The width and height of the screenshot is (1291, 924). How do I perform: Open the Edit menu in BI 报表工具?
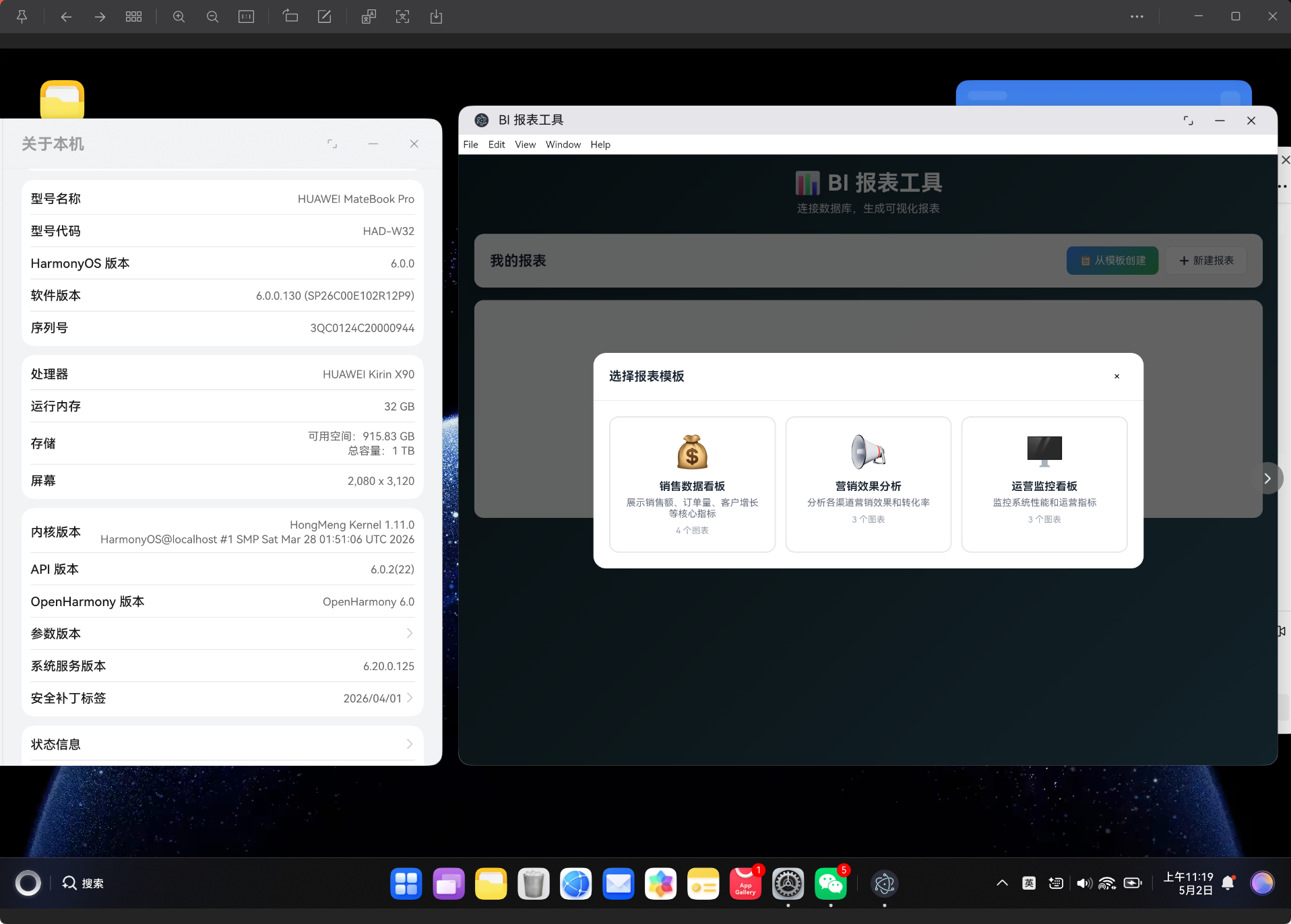[497, 144]
